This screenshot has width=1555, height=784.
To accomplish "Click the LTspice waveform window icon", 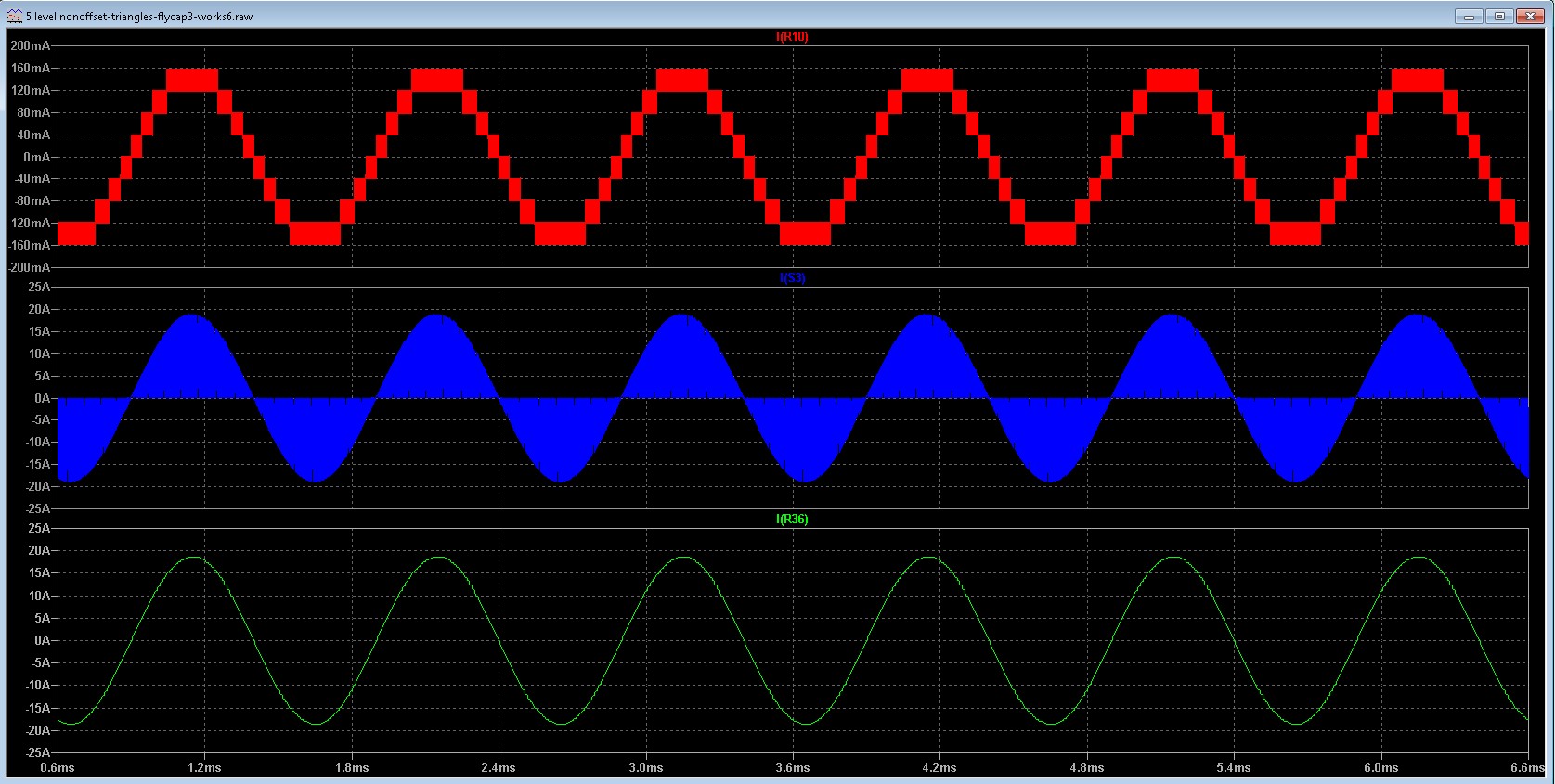I will [15, 16].
